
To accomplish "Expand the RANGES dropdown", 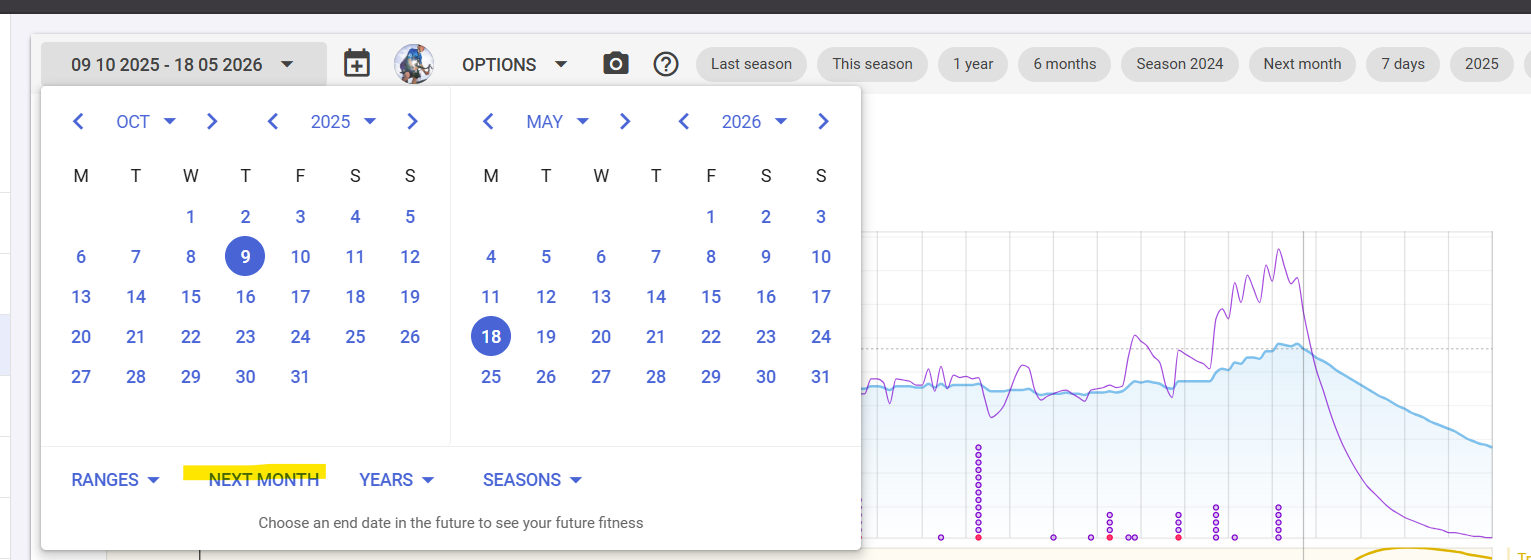I will pyautogui.click(x=115, y=480).
